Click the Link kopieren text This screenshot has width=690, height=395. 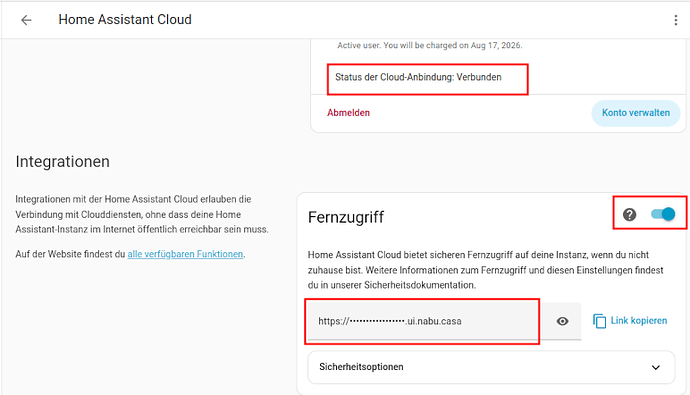[x=639, y=321]
